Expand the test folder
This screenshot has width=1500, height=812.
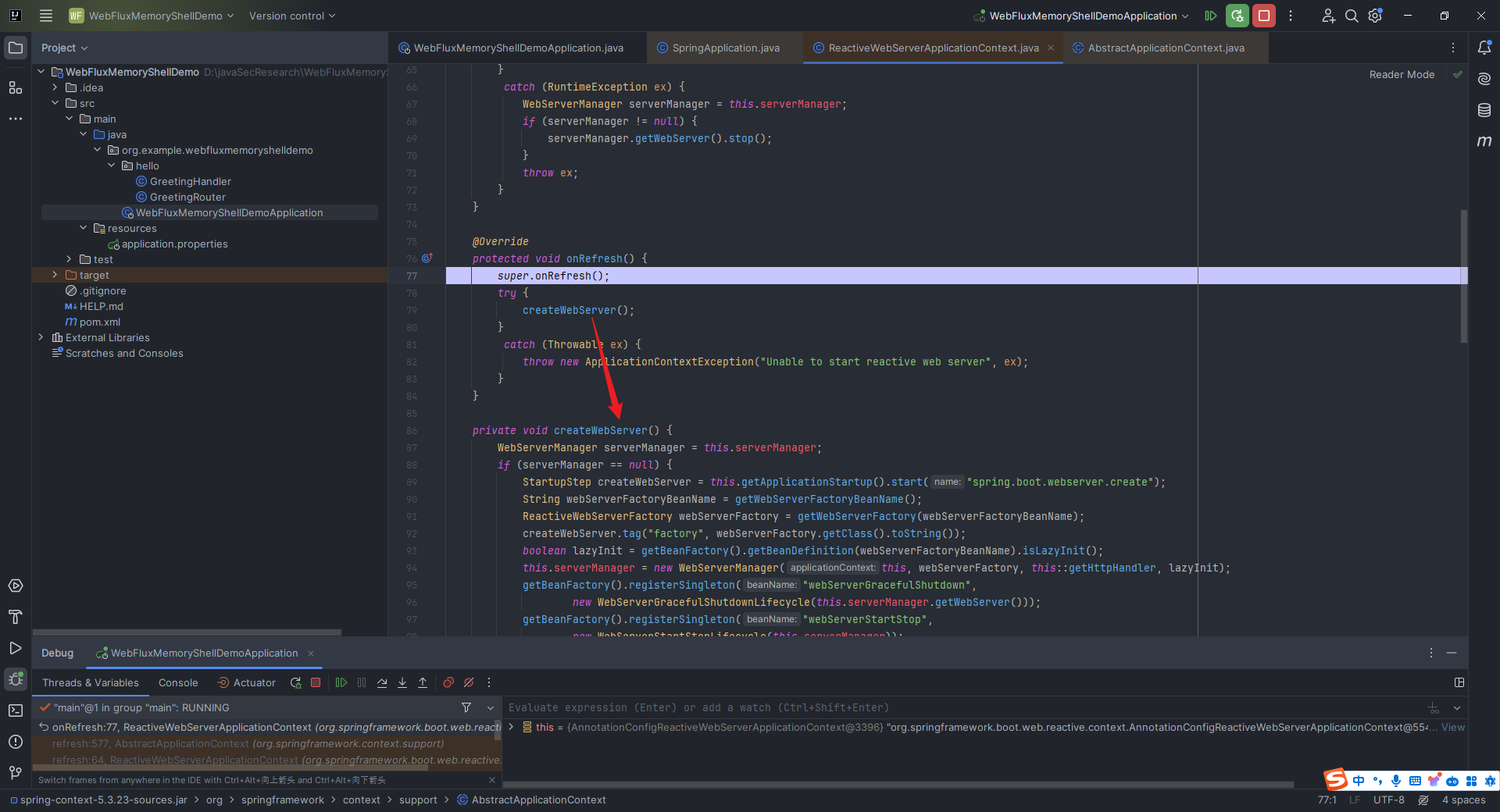[x=69, y=259]
